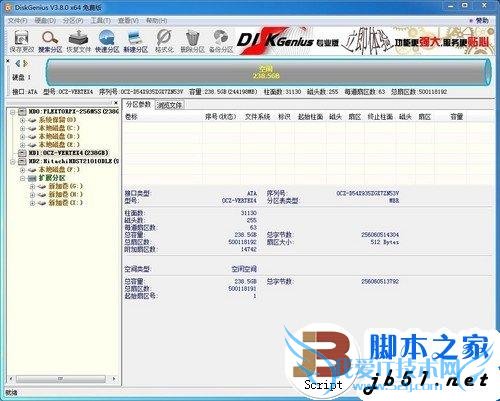Open the 文件(F) menu
The width and height of the screenshot is (500, 401).
(17, 21)
